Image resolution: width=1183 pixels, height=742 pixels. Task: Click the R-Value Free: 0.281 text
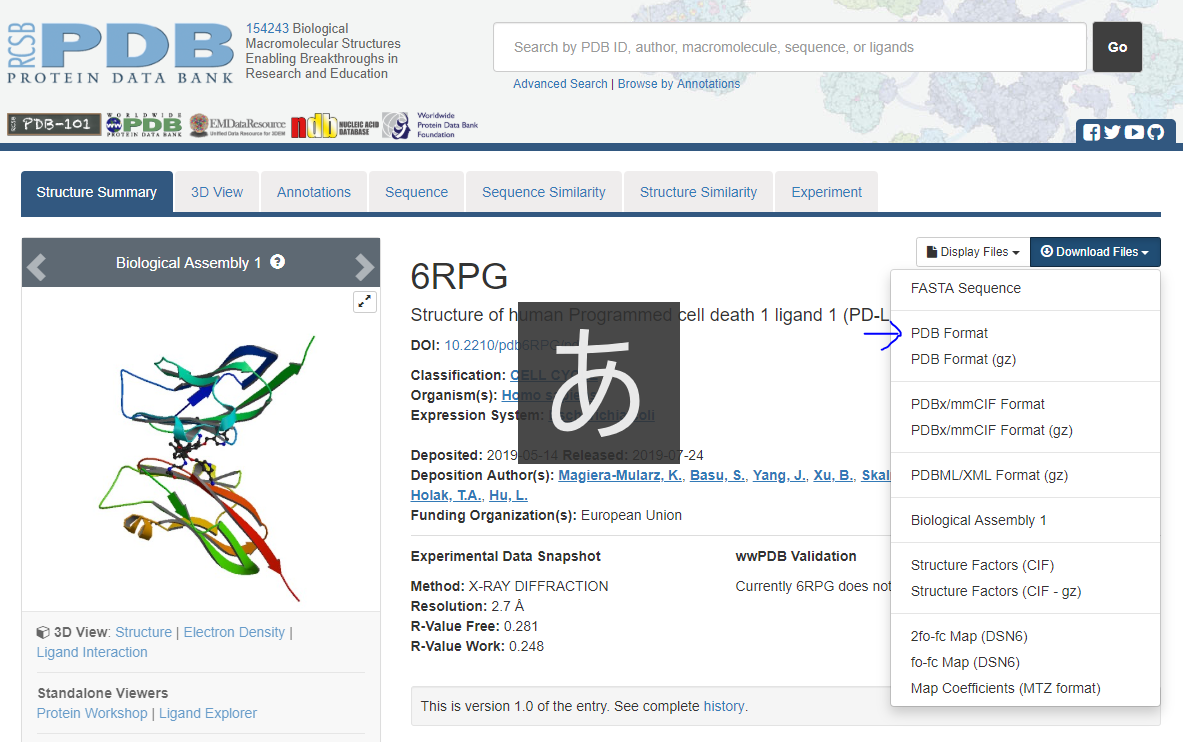(x=475, y=627)
